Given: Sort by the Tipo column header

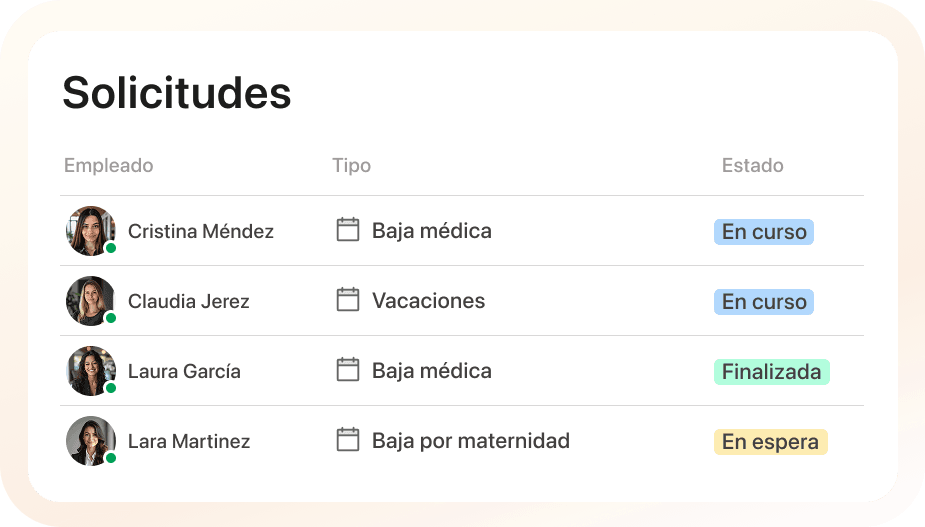Looking at the screenshot, I should 352,166.
